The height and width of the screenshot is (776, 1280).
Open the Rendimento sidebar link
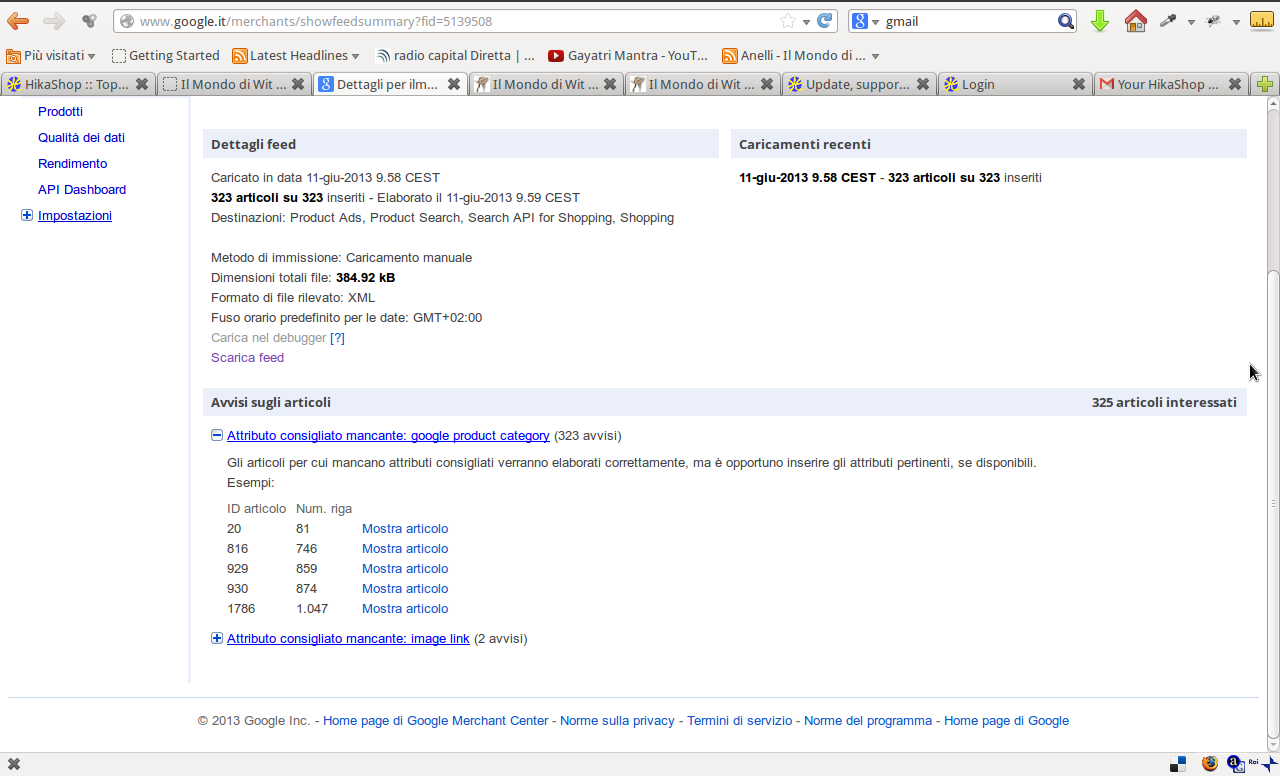72,163
